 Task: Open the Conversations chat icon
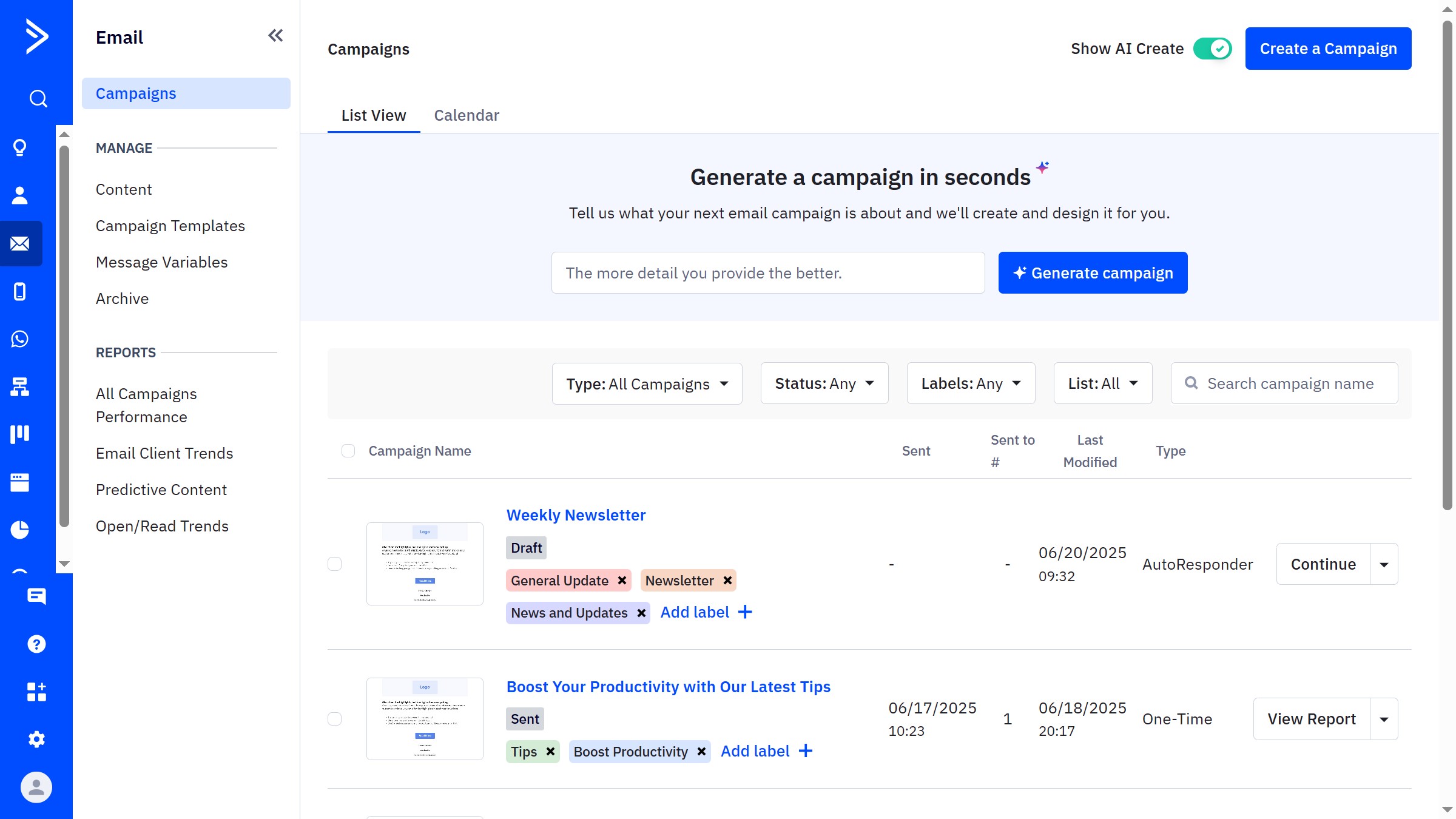click(36, 596)
